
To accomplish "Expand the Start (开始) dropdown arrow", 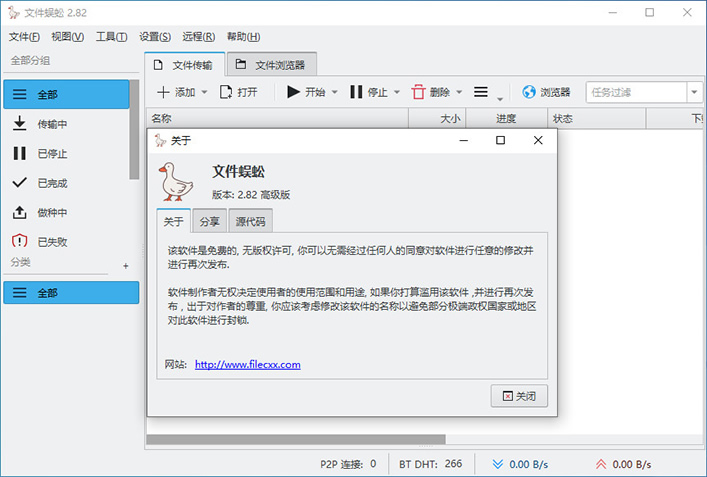I will [335, 92].
